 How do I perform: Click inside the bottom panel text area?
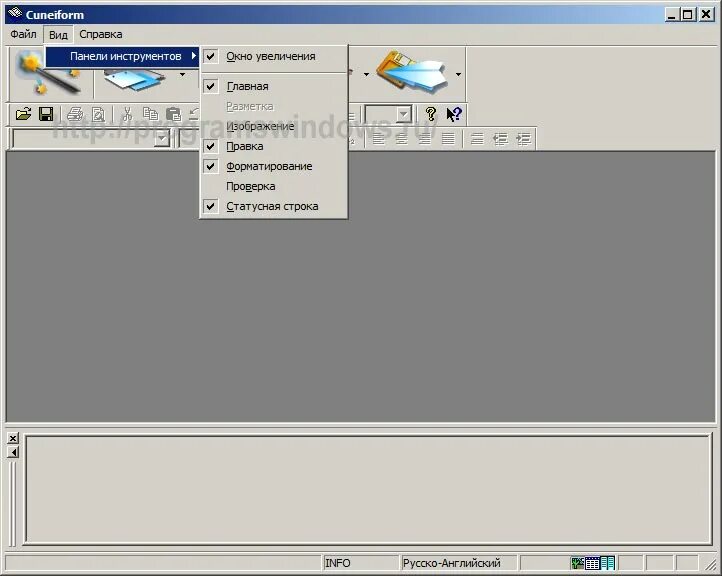[368, 489]
